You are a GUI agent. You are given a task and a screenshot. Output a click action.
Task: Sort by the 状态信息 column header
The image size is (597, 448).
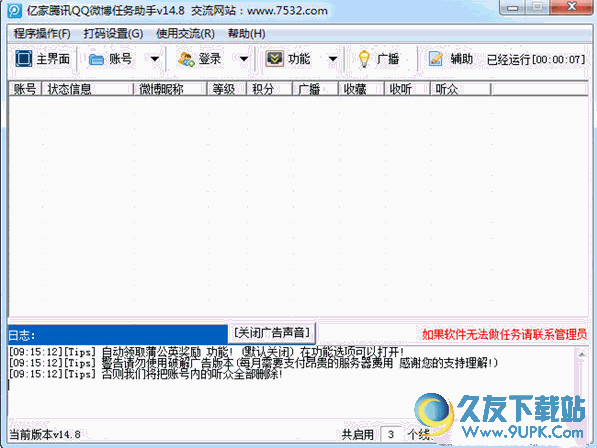(x=87, y=89)
